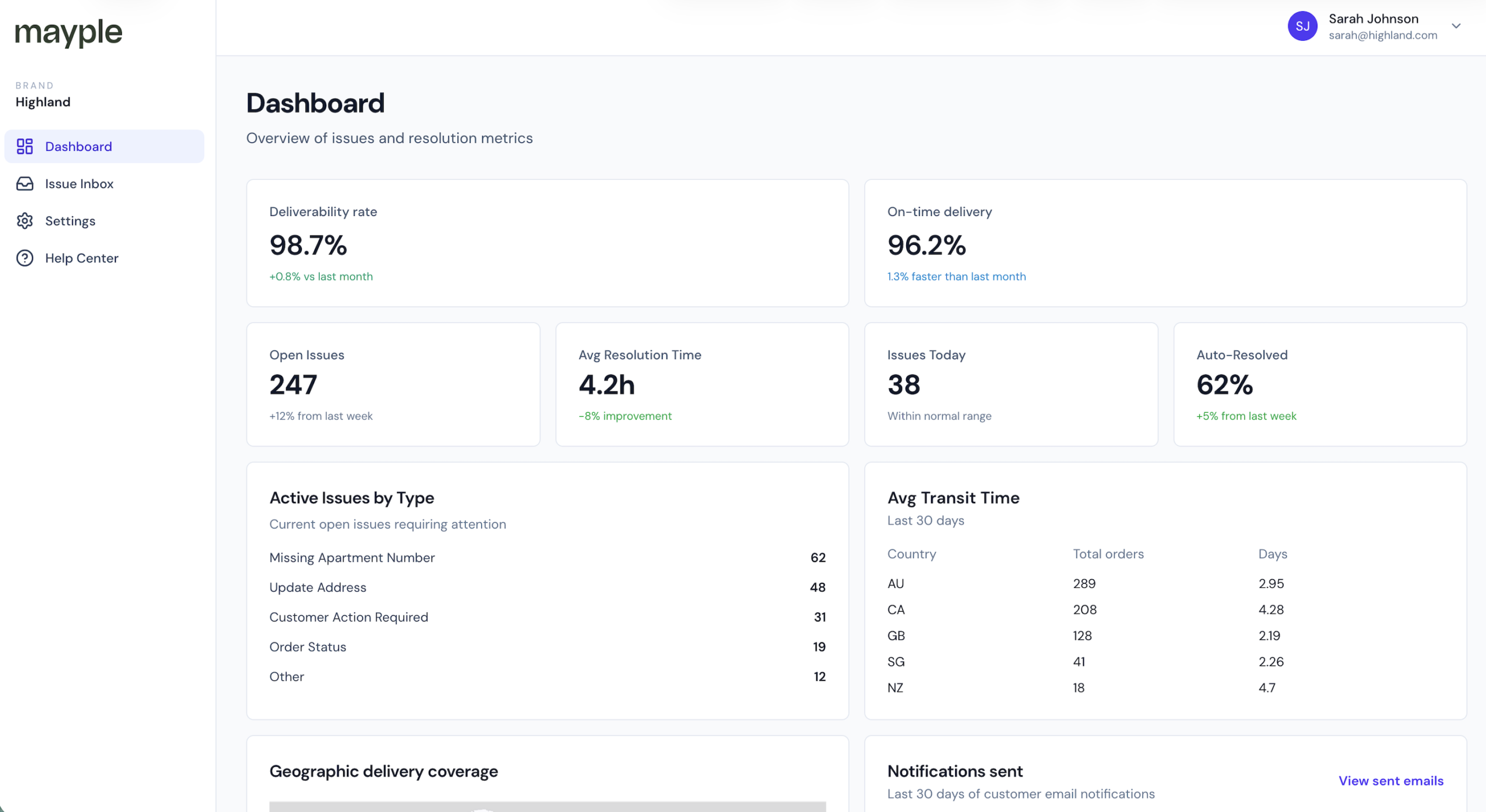Click the SJ user avatar circle
The width and height of the screenshot is (1486, 812).
pos(1302,26)
